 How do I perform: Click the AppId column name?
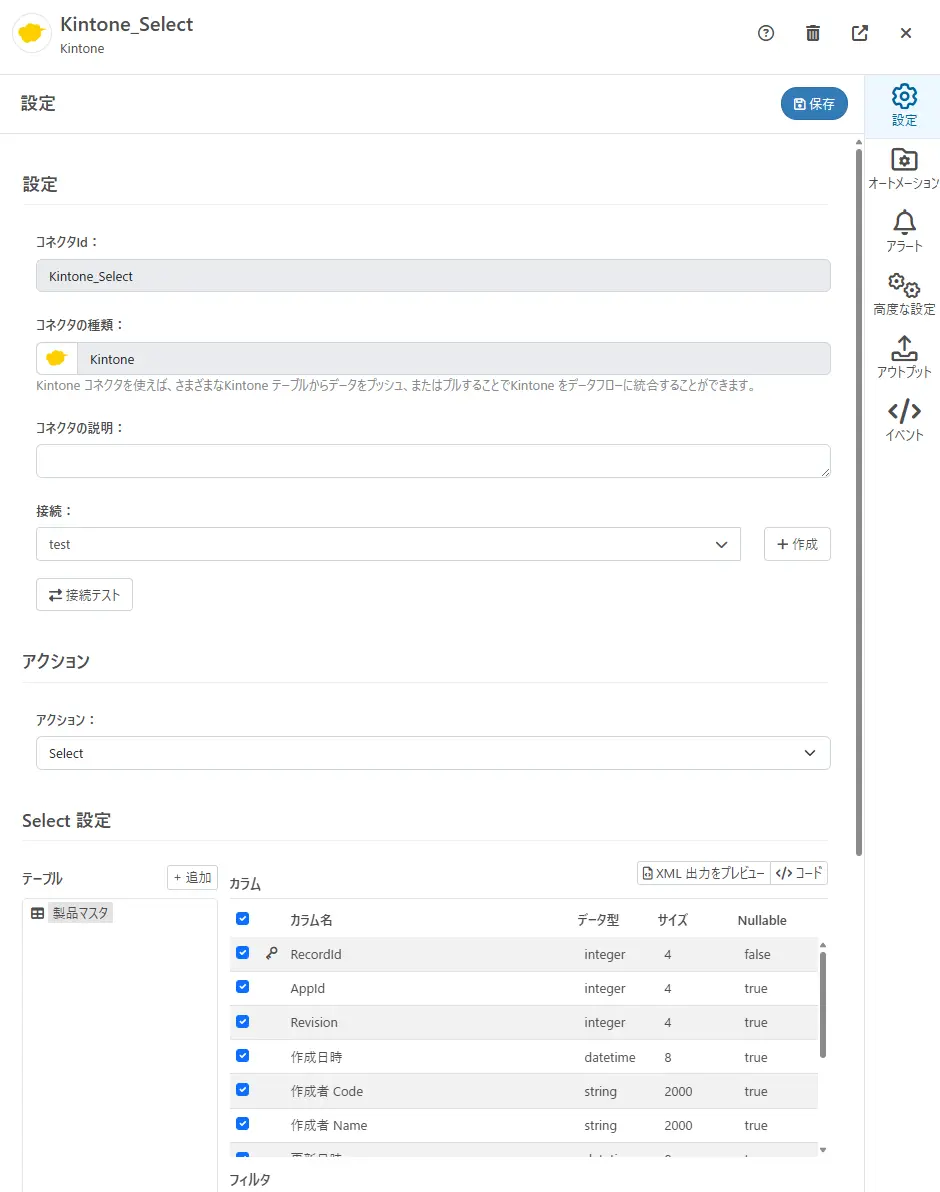[x=307, y=988]
